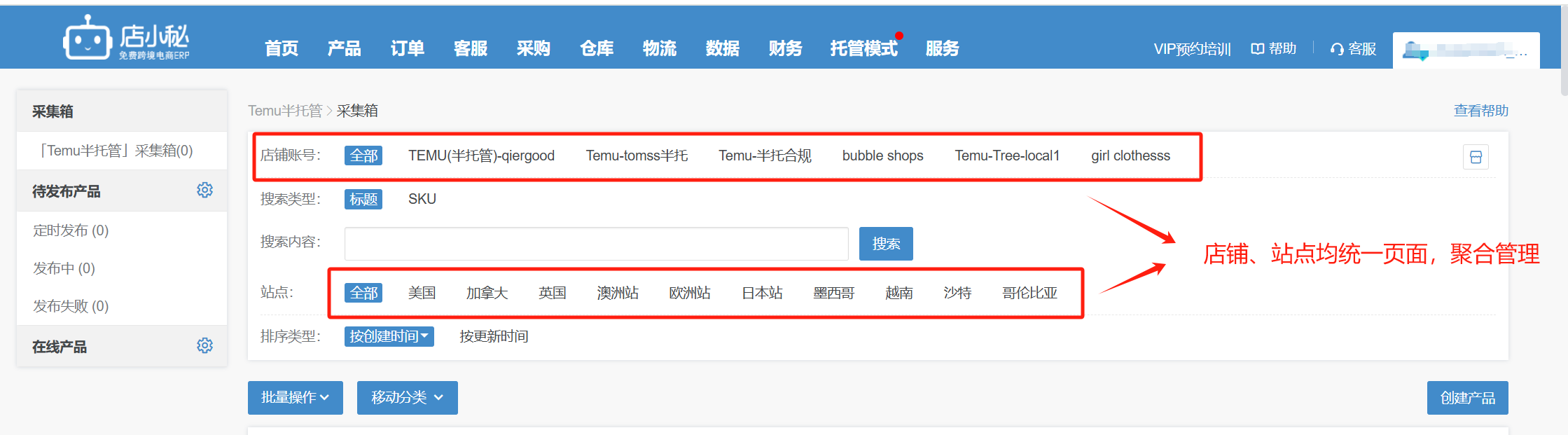
Task: Open 「Temu半托管」采集箱(0) sidebar item
Action: click(122, 151)
